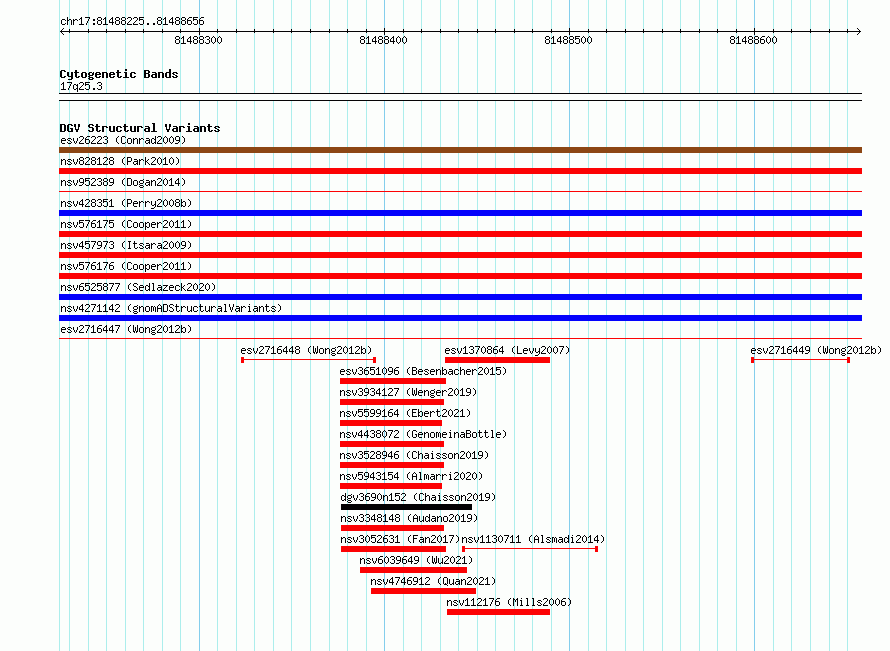Image resolution: width=890 pixels, height=651 pixels.
Task: Open the nsv6039649 (Wu2021) label
Action: (x=416, y=560)
